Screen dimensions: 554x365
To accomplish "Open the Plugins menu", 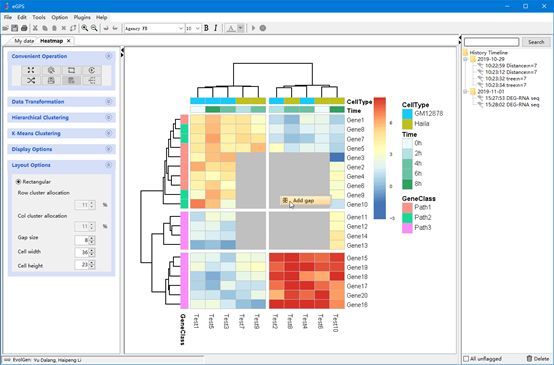I will 82,17.
